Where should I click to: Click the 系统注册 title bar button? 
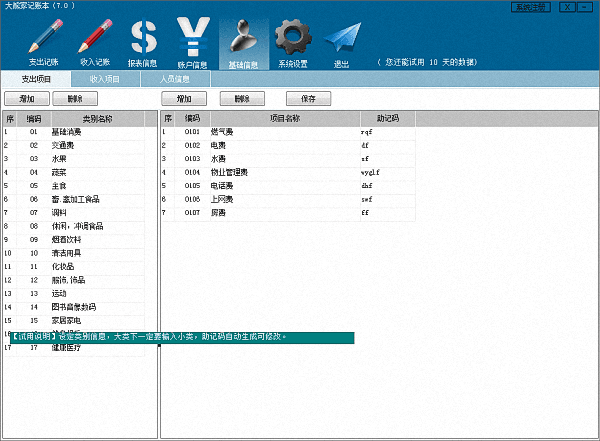531,7
